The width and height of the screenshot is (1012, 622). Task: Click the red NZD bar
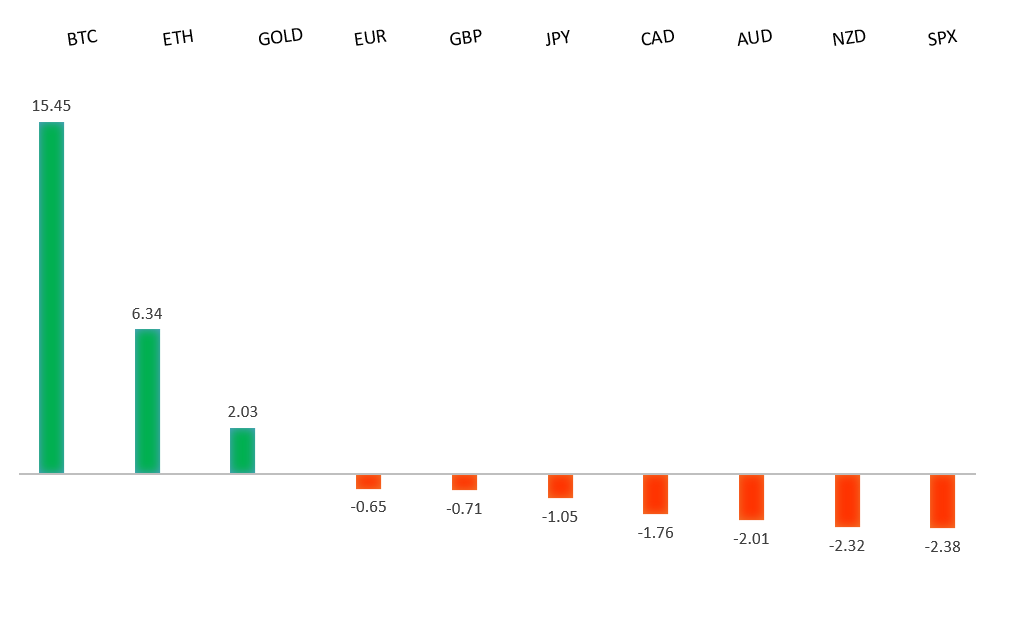point(847,500)
